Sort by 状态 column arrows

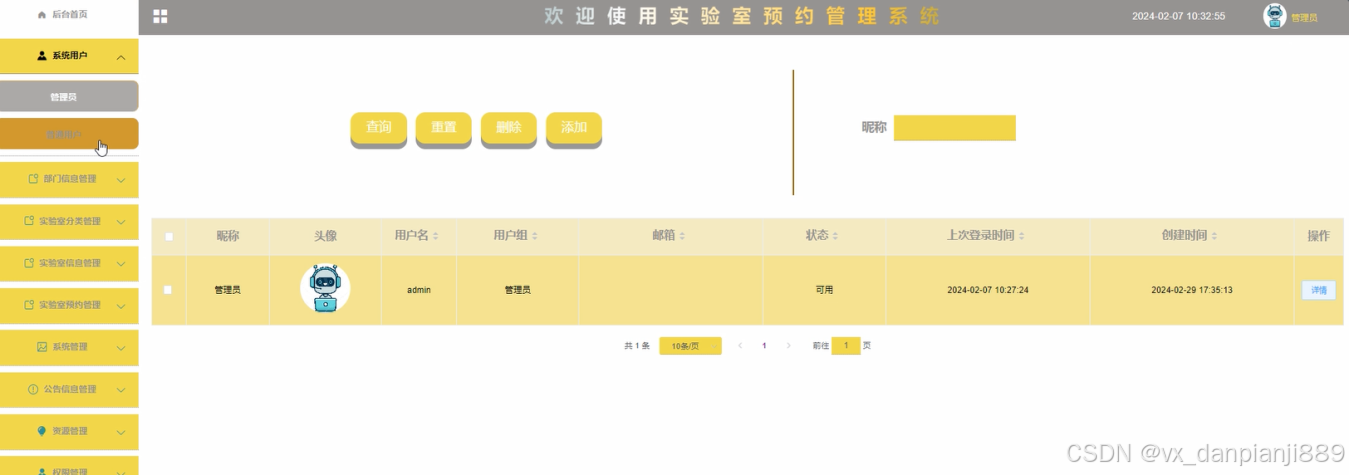pos(835,236)
